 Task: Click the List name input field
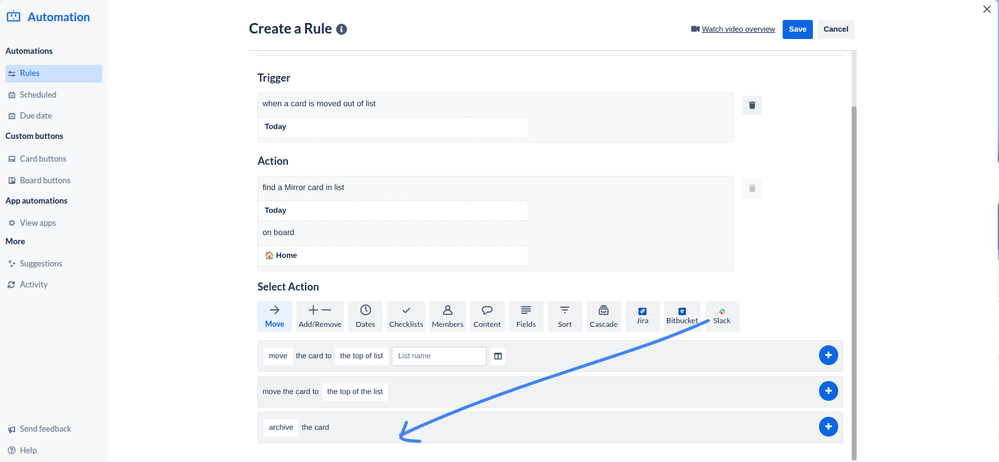(x=439, y=356)
